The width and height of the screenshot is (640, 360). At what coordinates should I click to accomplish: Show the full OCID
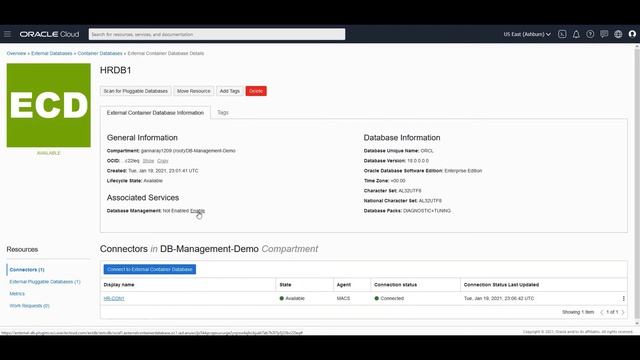[x=148, y=161]
